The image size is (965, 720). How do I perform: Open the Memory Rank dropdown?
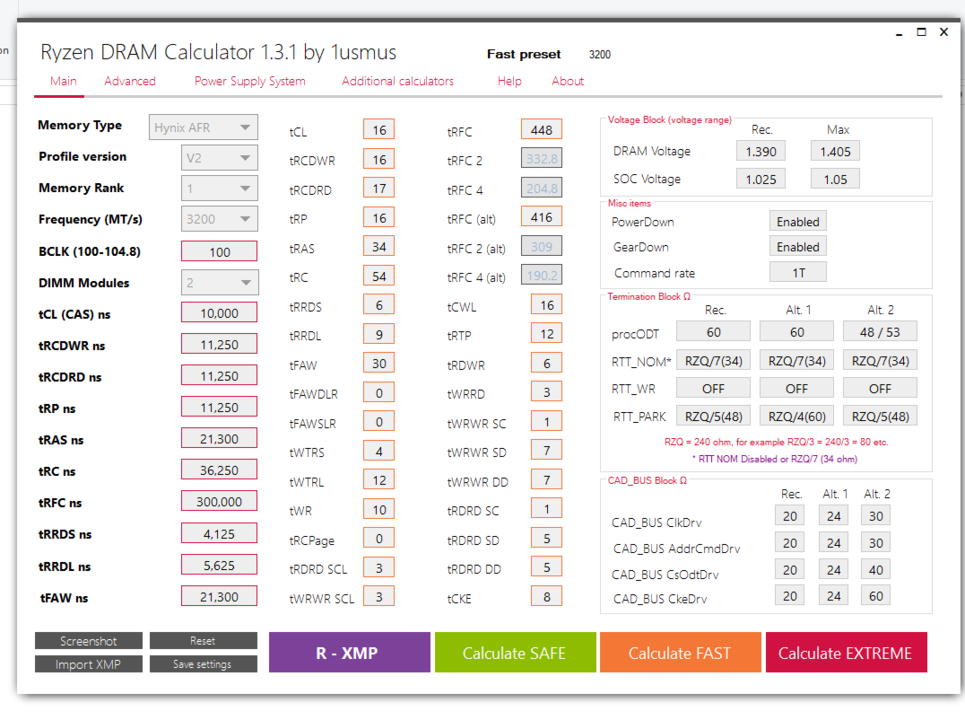click(x=219, y=188)
